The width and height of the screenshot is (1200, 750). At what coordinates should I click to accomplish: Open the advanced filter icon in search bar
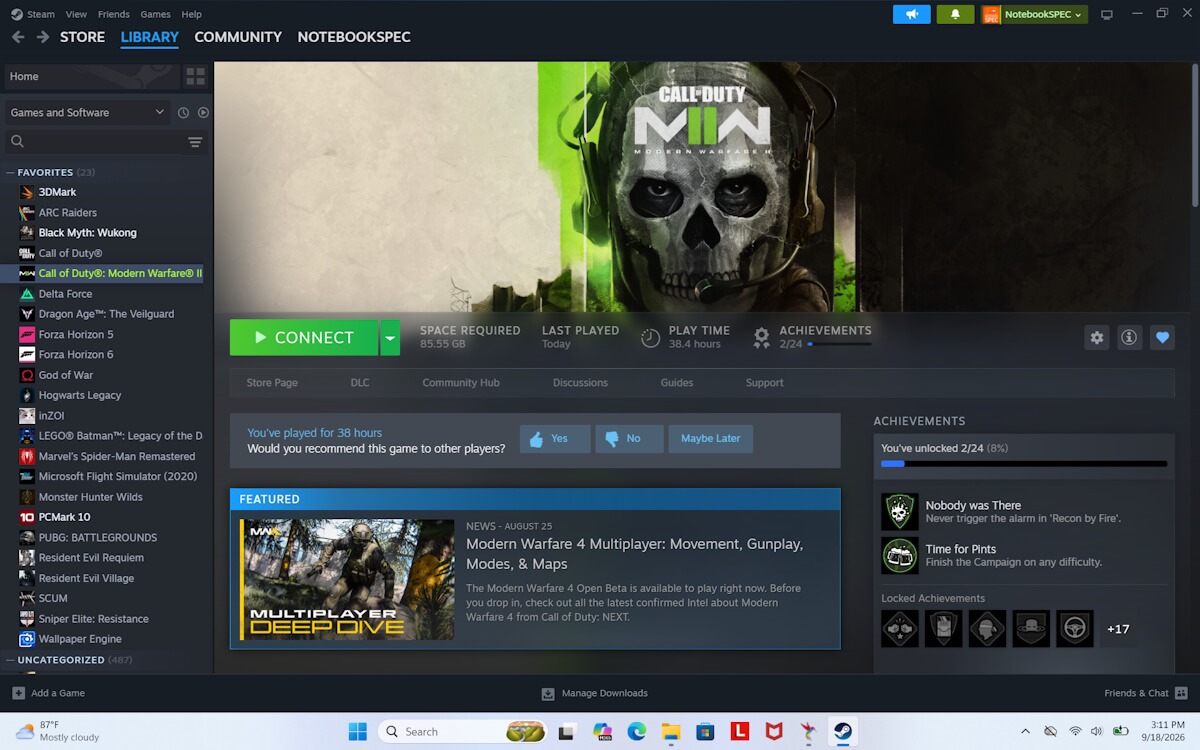tap(195, 142)
